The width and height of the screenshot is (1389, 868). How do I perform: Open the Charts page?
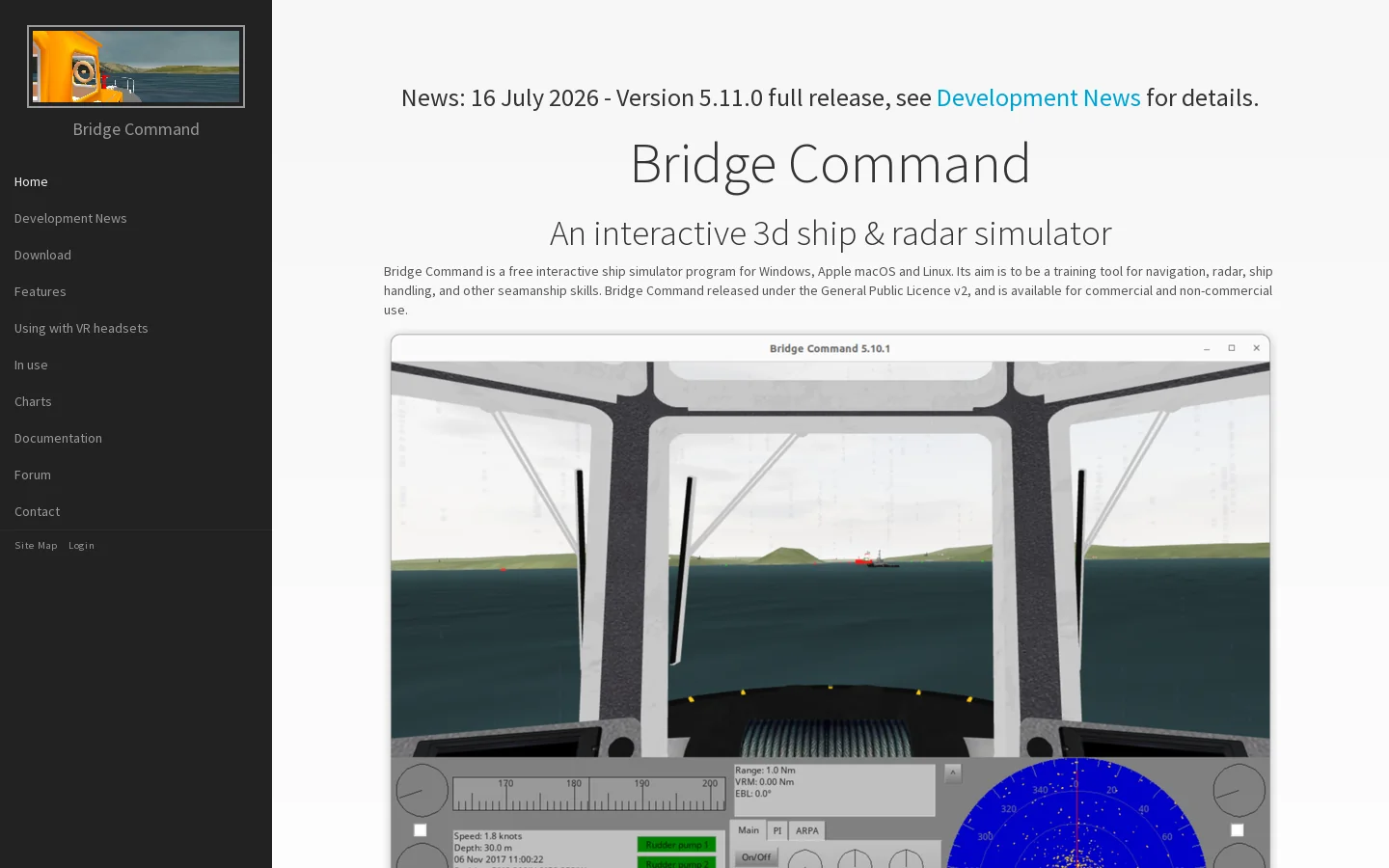click(33, 401)
